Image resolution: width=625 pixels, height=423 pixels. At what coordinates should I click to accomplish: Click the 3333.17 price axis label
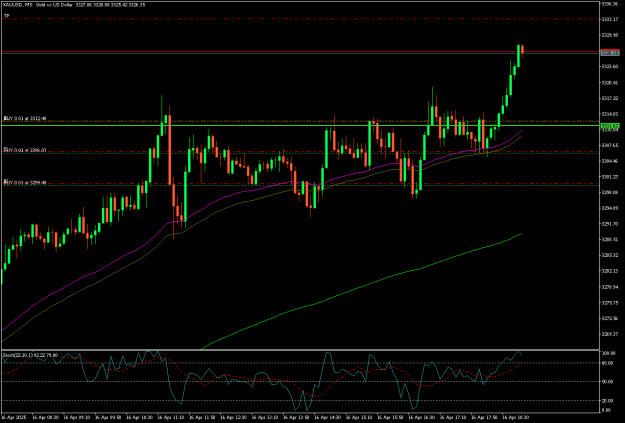click(610, 19)
